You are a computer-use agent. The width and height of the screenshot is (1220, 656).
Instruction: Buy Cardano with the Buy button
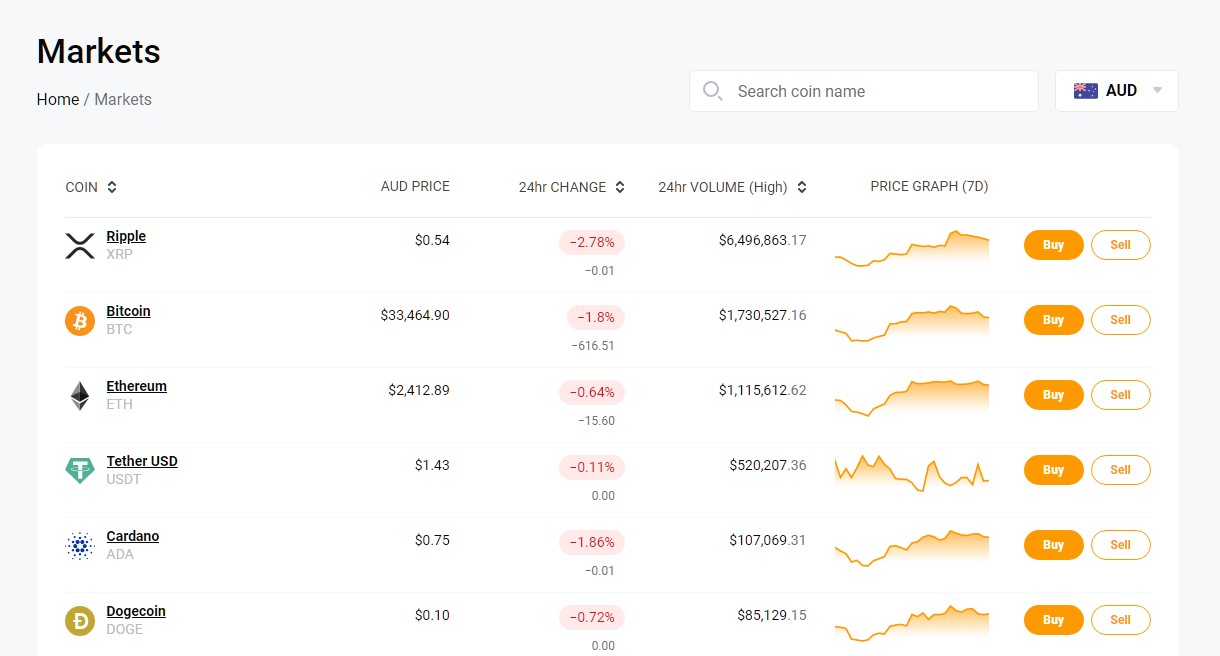(x=1054, y=545)
